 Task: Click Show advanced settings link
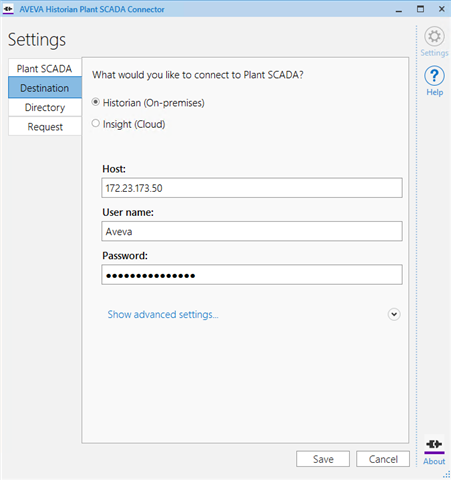point(163,314)
